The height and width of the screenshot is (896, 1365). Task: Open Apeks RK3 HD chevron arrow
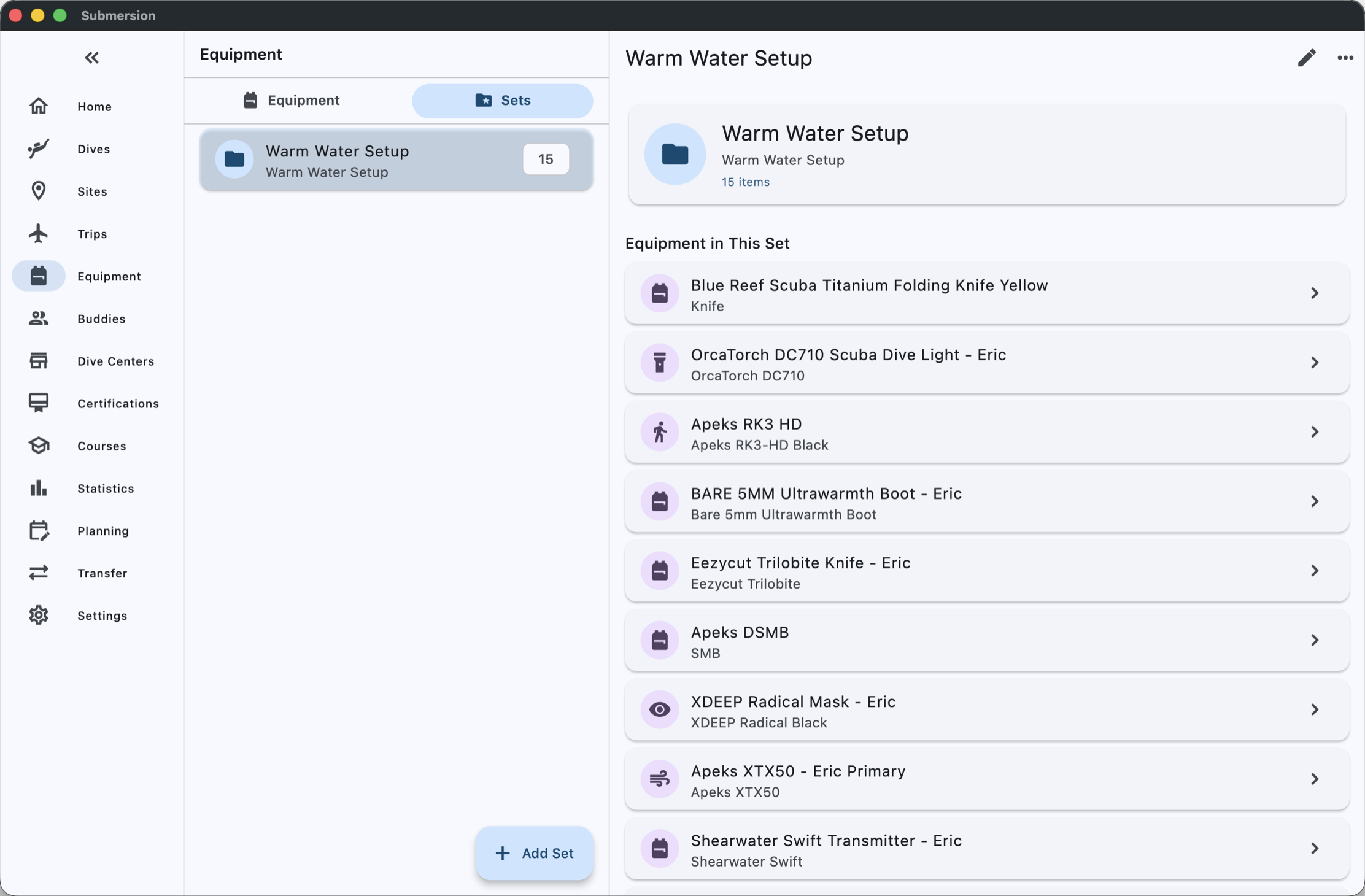click(x=1315, y=432)
